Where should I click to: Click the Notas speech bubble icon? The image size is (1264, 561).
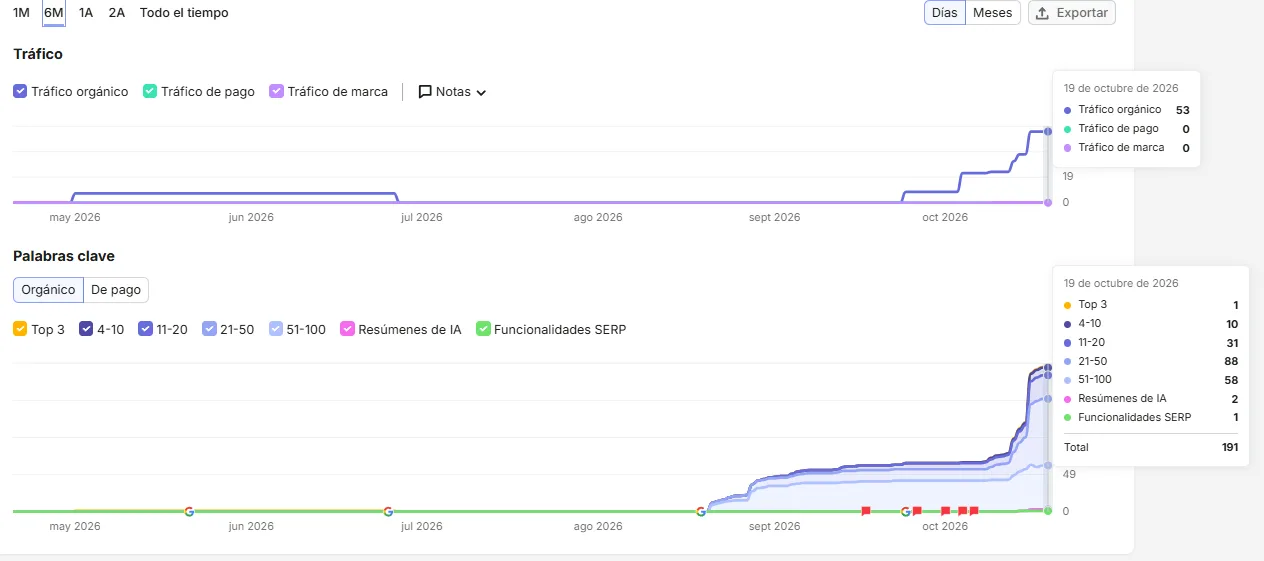[x=425, y=92]
